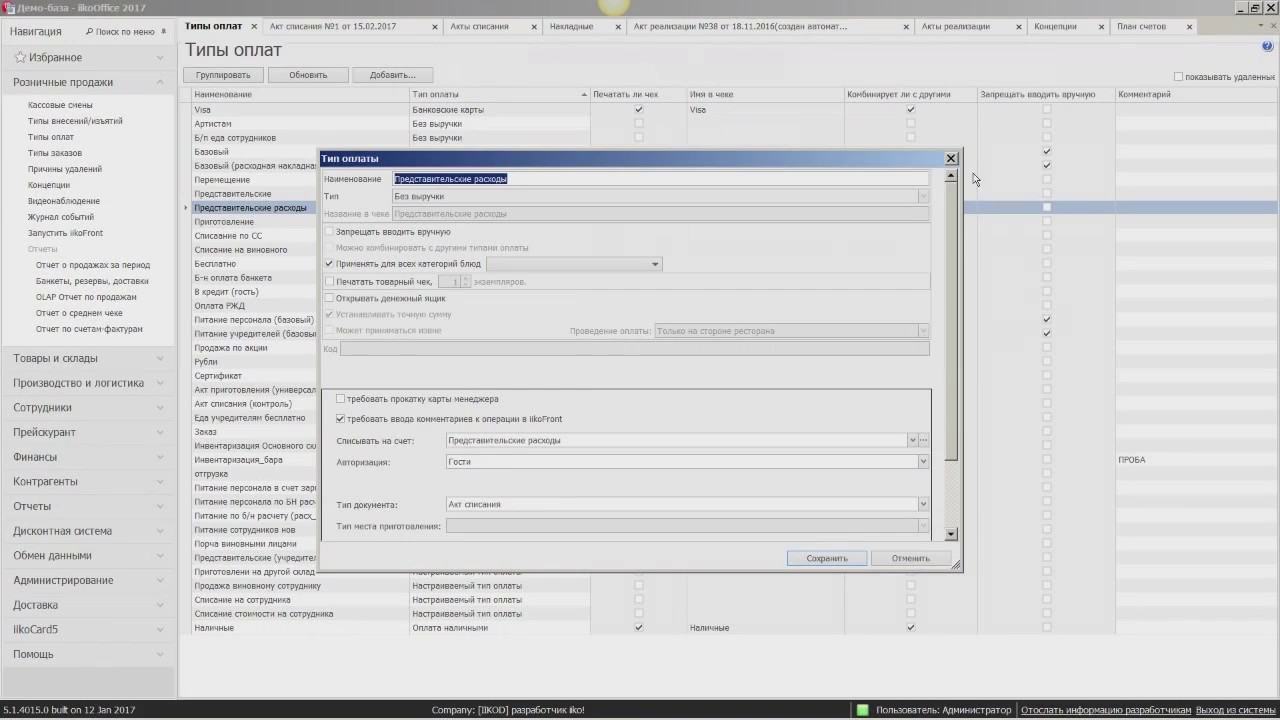Click the dialog scrollbar up arrow

pos(950,176)
